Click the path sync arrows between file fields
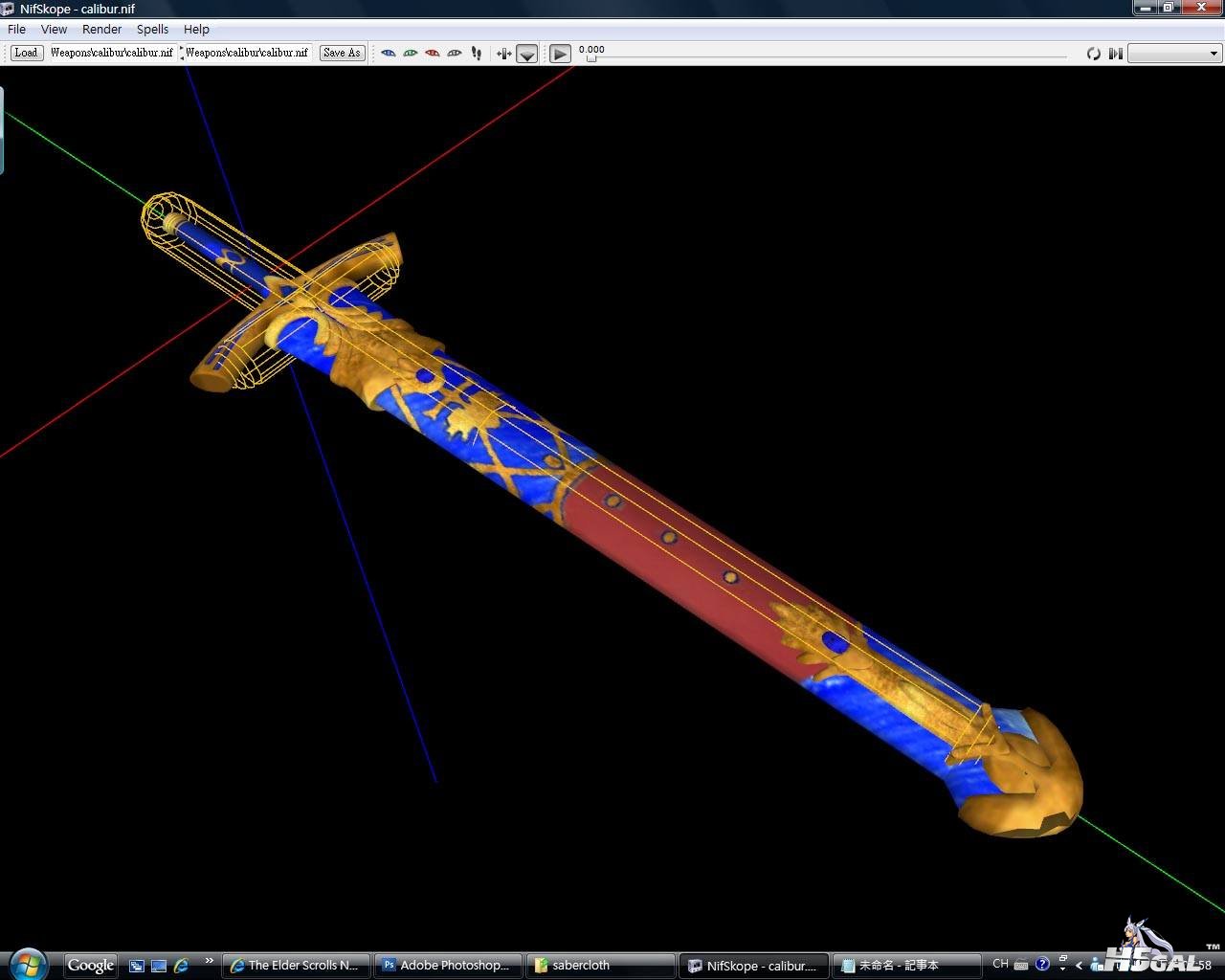 [181, 53]
